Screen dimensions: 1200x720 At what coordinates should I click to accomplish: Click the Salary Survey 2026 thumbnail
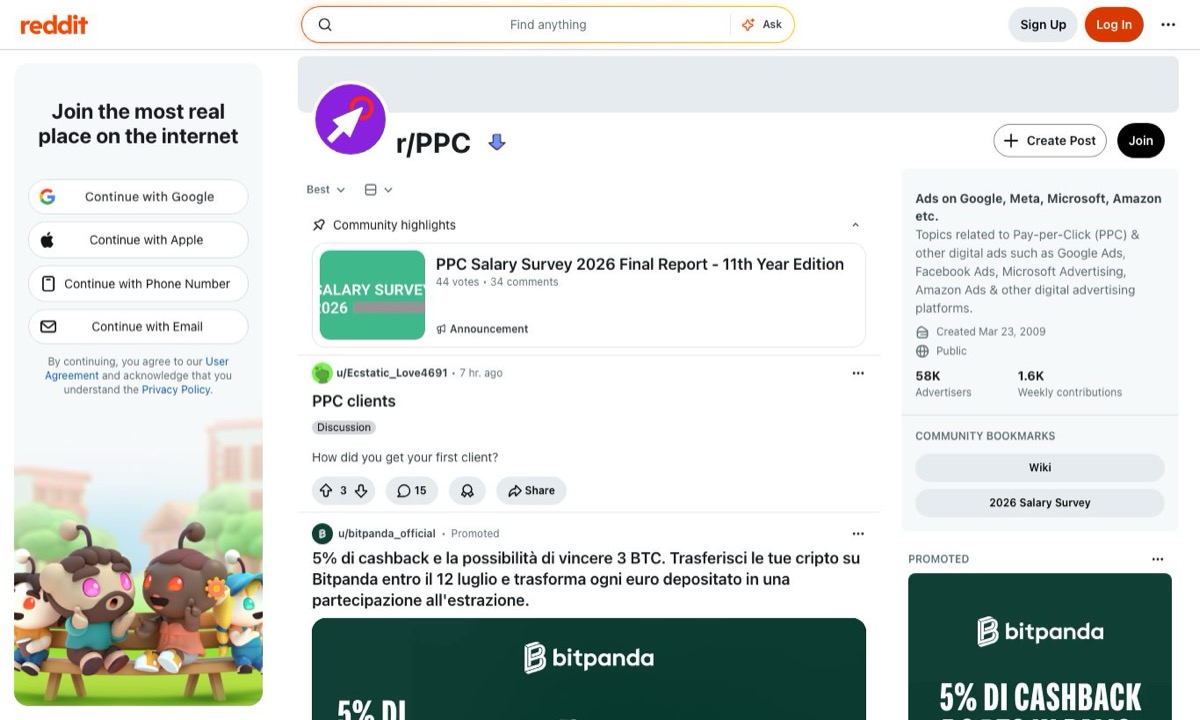[372, 295]
